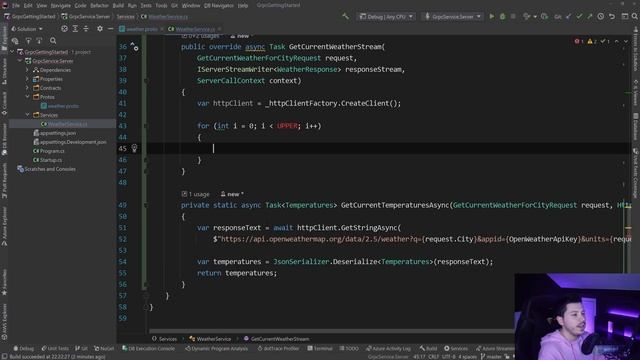
Task: Open the Debug | Any CPU configuration dropdown
Action: (x=386, y=16)
